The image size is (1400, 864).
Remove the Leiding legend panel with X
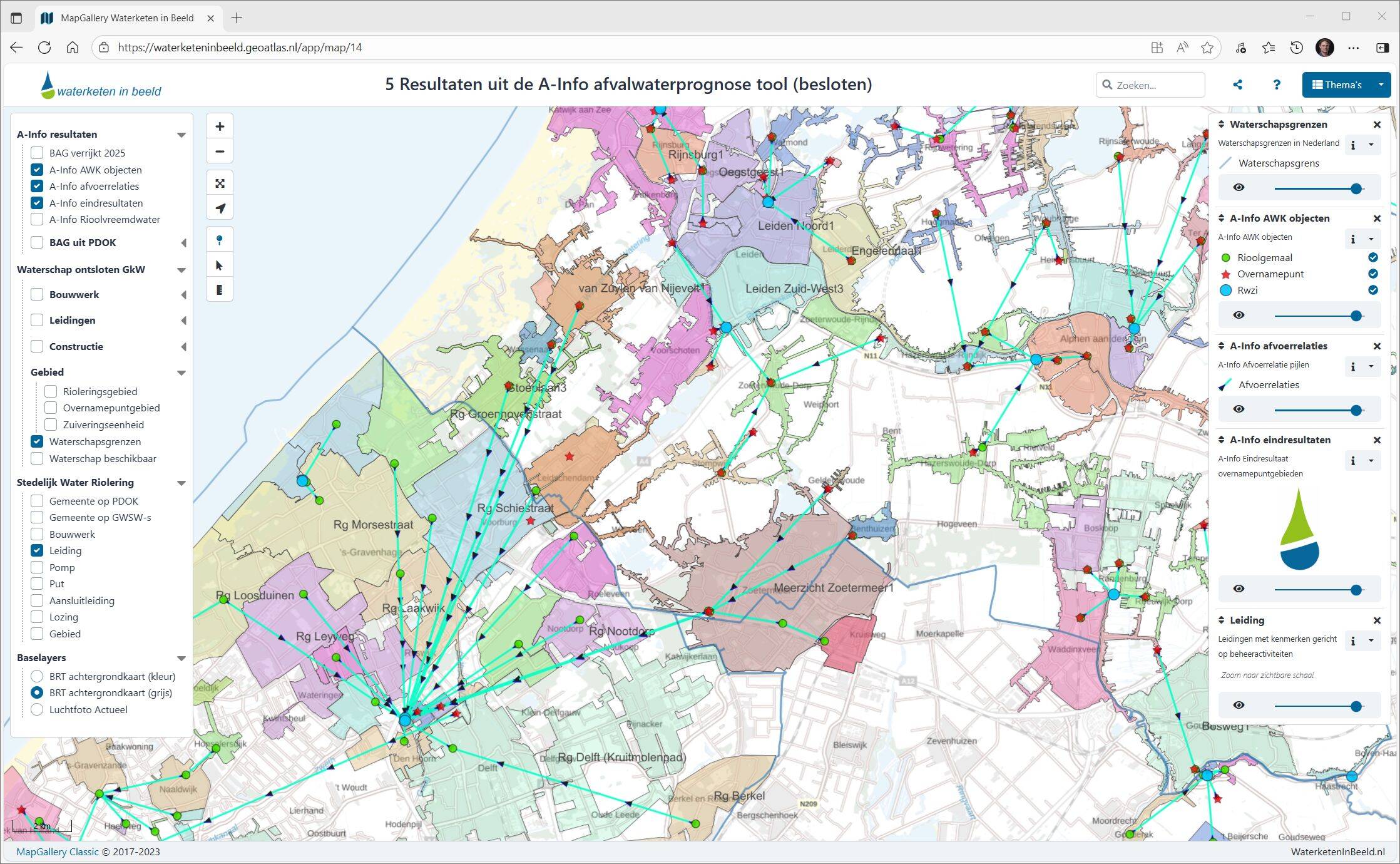point(1377,620)
